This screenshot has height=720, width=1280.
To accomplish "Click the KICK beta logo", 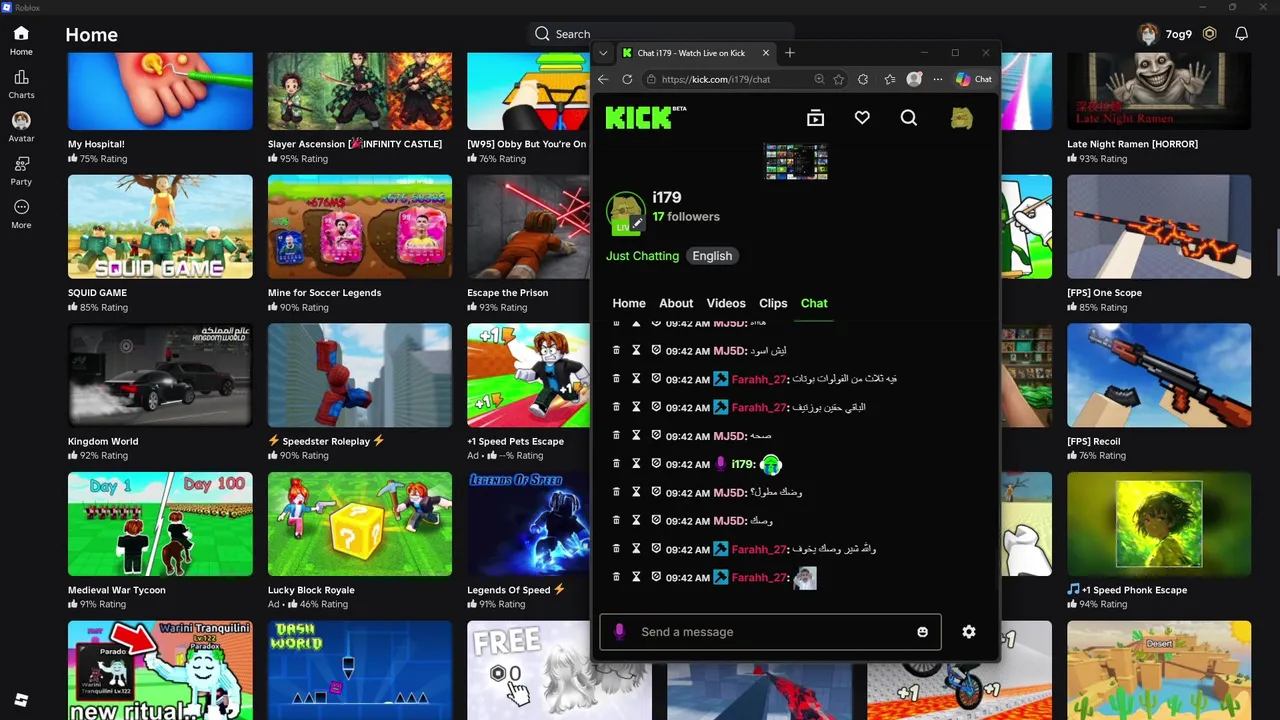I will coord(646,118).
